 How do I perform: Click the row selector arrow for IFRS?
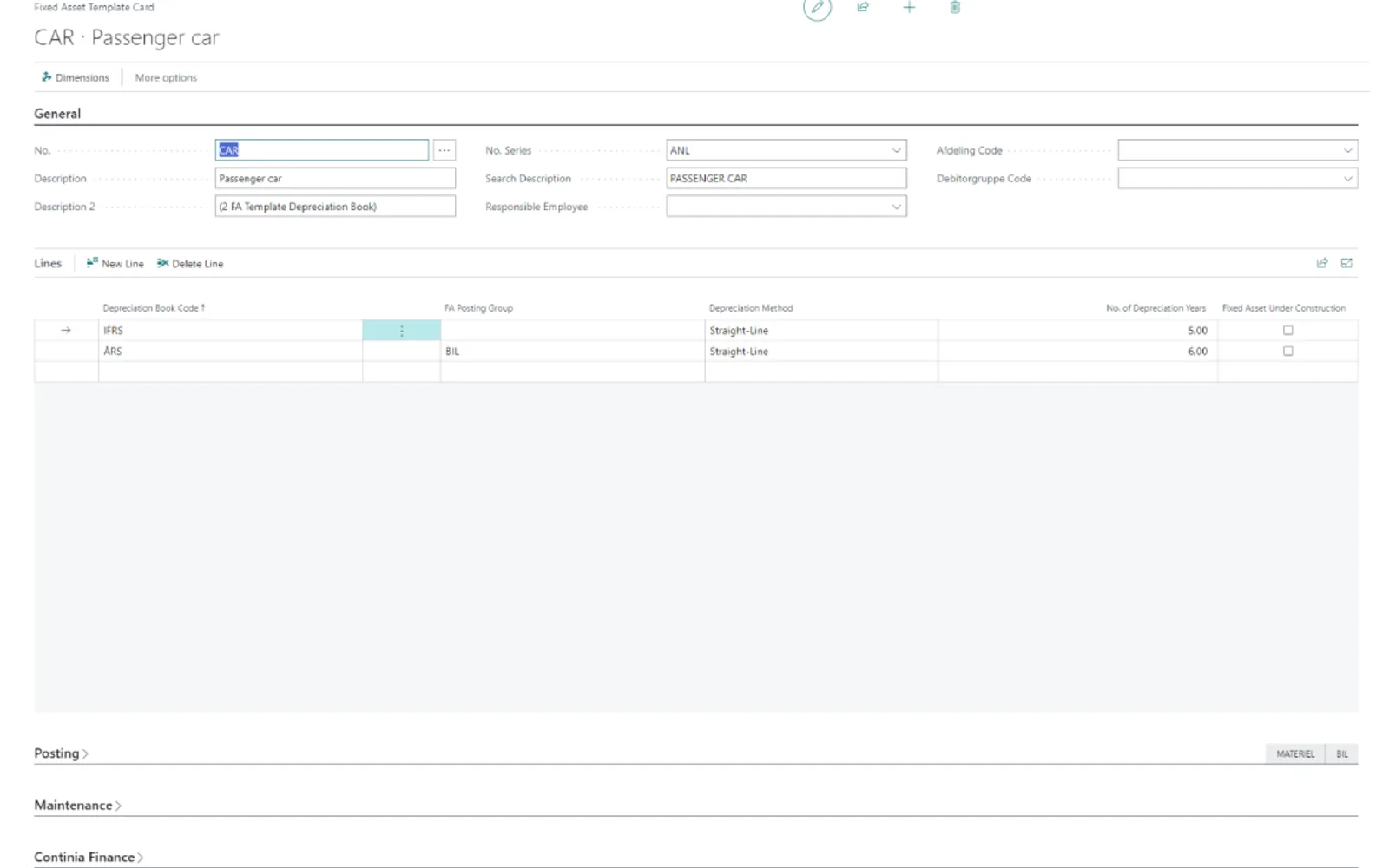[66, 331]
